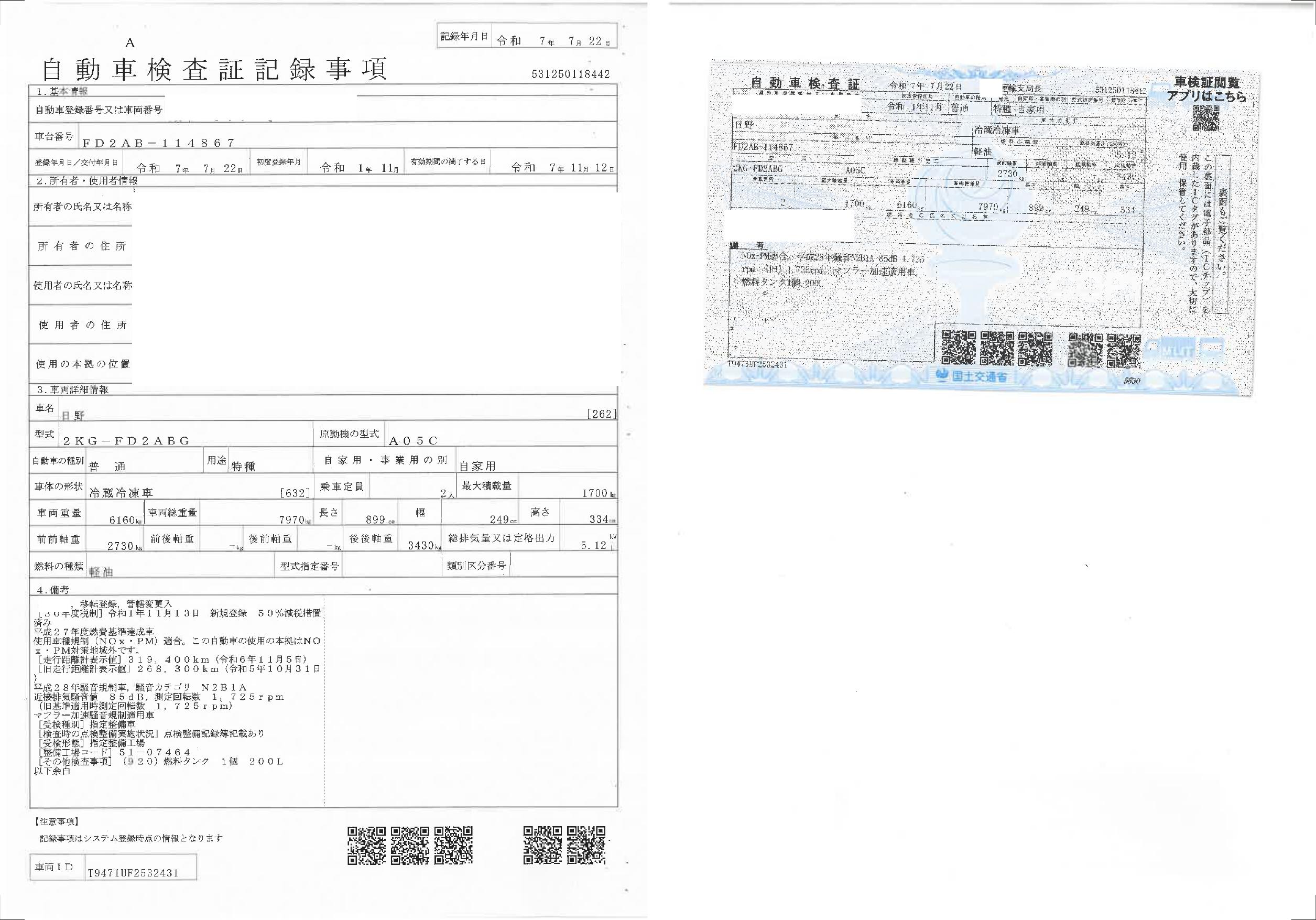Select the 記録年月日 label at top
1316x920 pixels.
pos(464,37)
